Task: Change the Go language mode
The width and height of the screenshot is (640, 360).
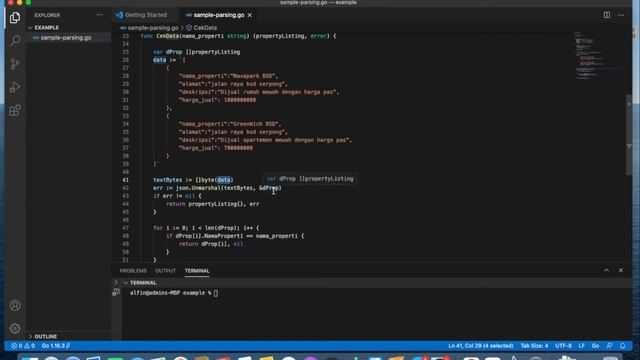Action: (x=596, y=346)
